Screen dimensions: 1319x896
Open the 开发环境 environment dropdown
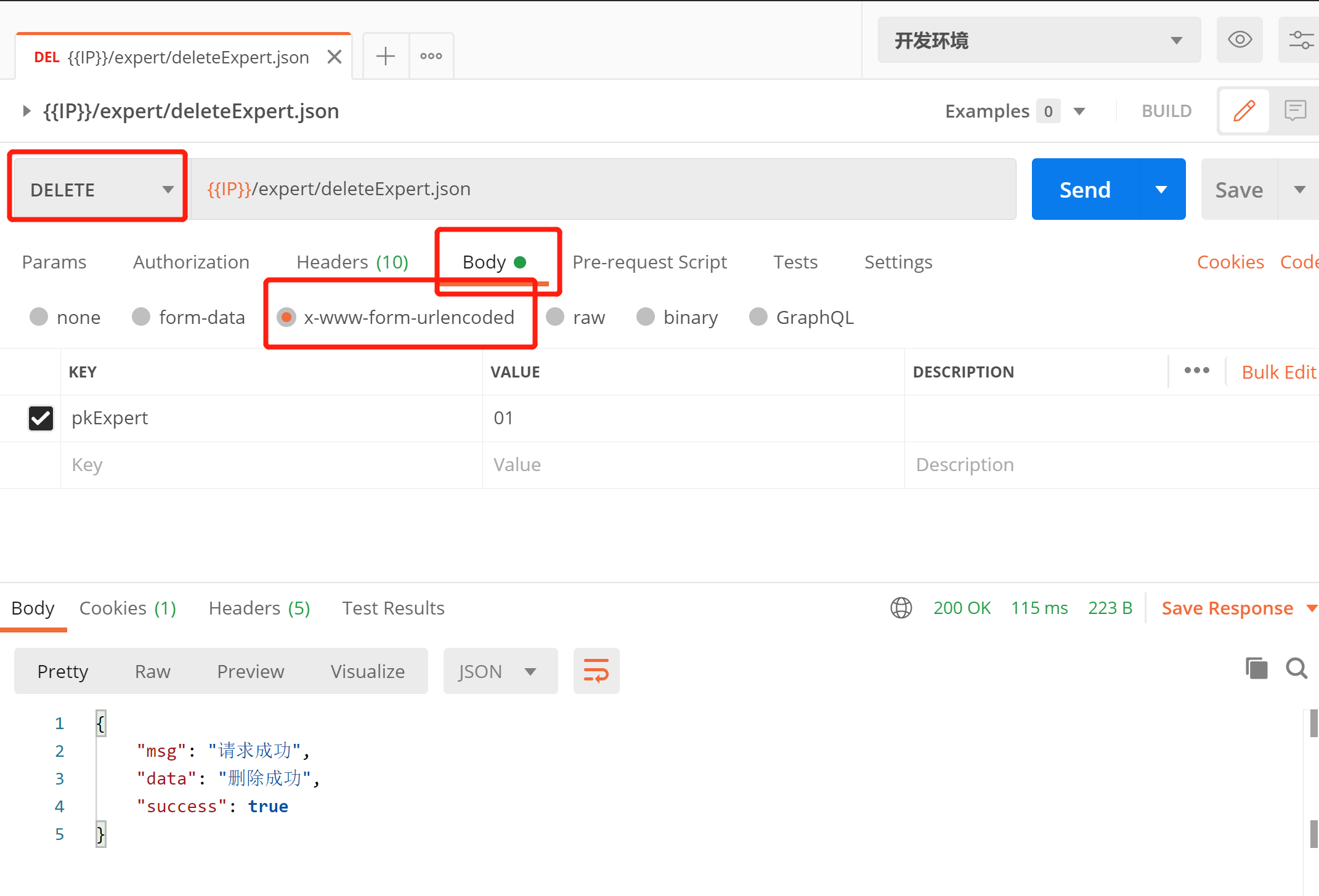point(1039,40)
